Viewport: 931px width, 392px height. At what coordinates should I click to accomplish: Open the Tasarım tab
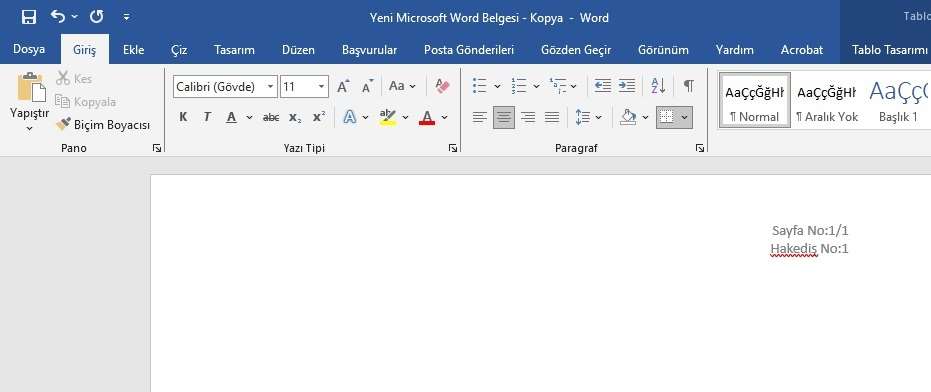point(235,50)
